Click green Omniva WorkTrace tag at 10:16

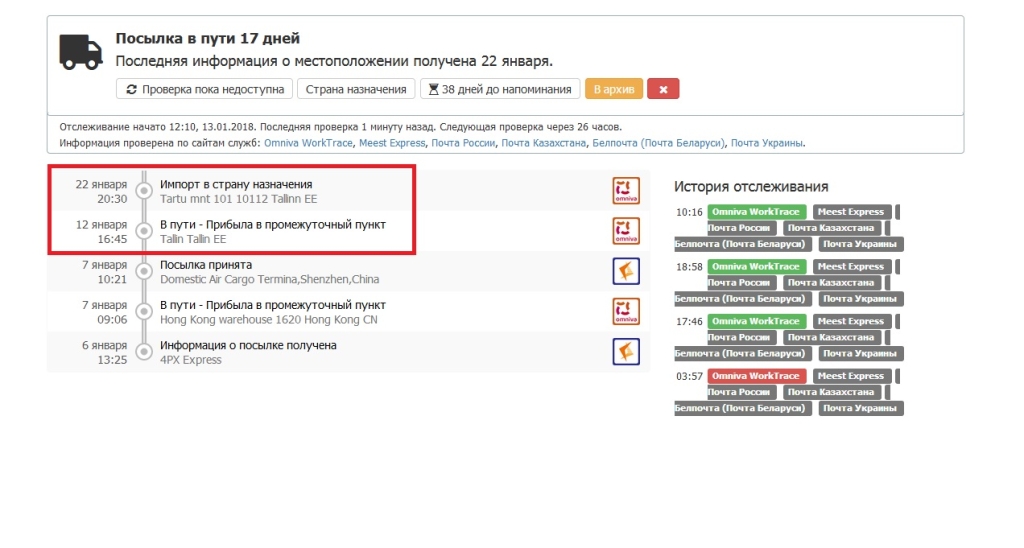756,212
